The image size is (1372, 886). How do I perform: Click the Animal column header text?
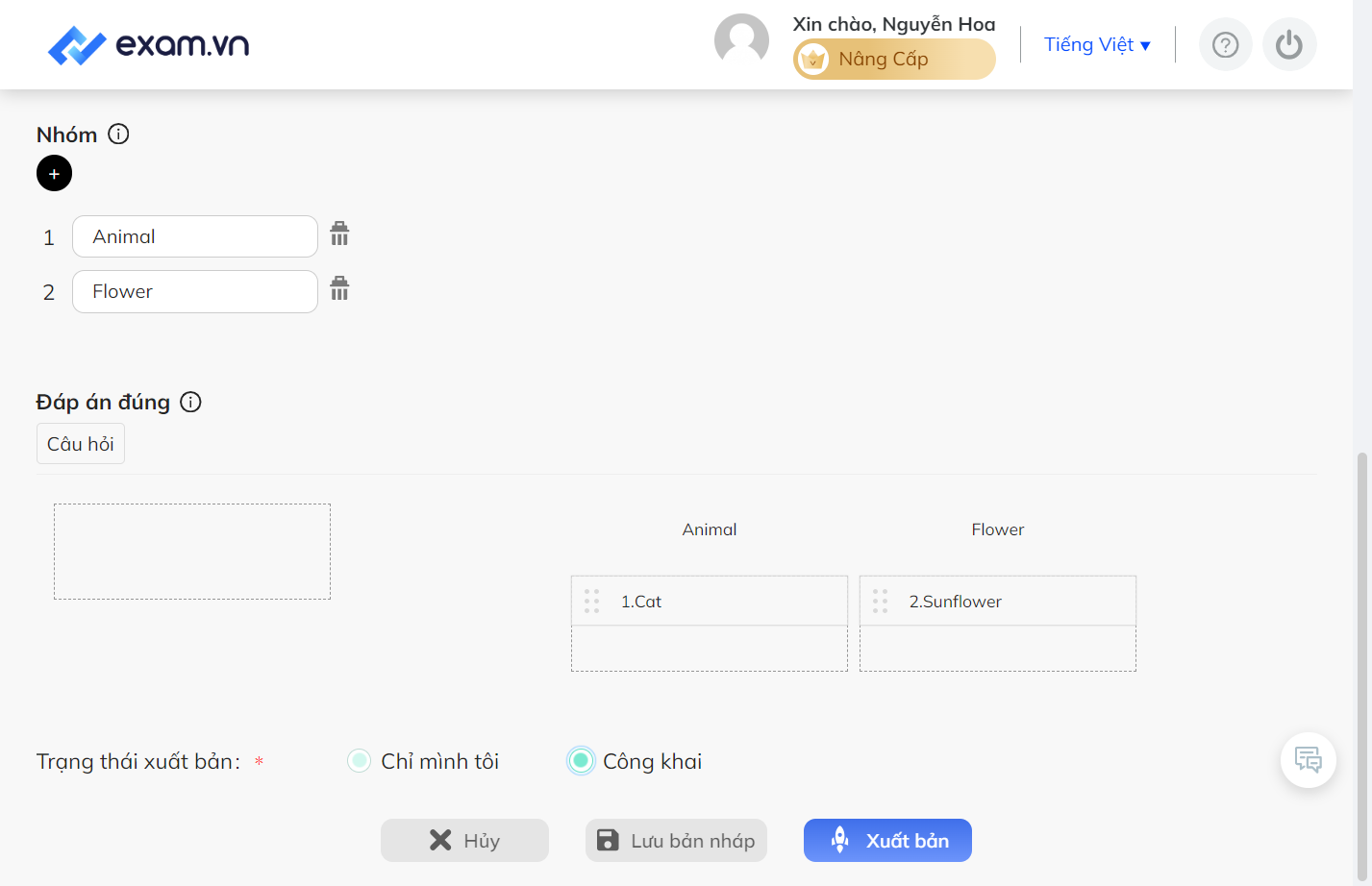[x=710, y=529]
